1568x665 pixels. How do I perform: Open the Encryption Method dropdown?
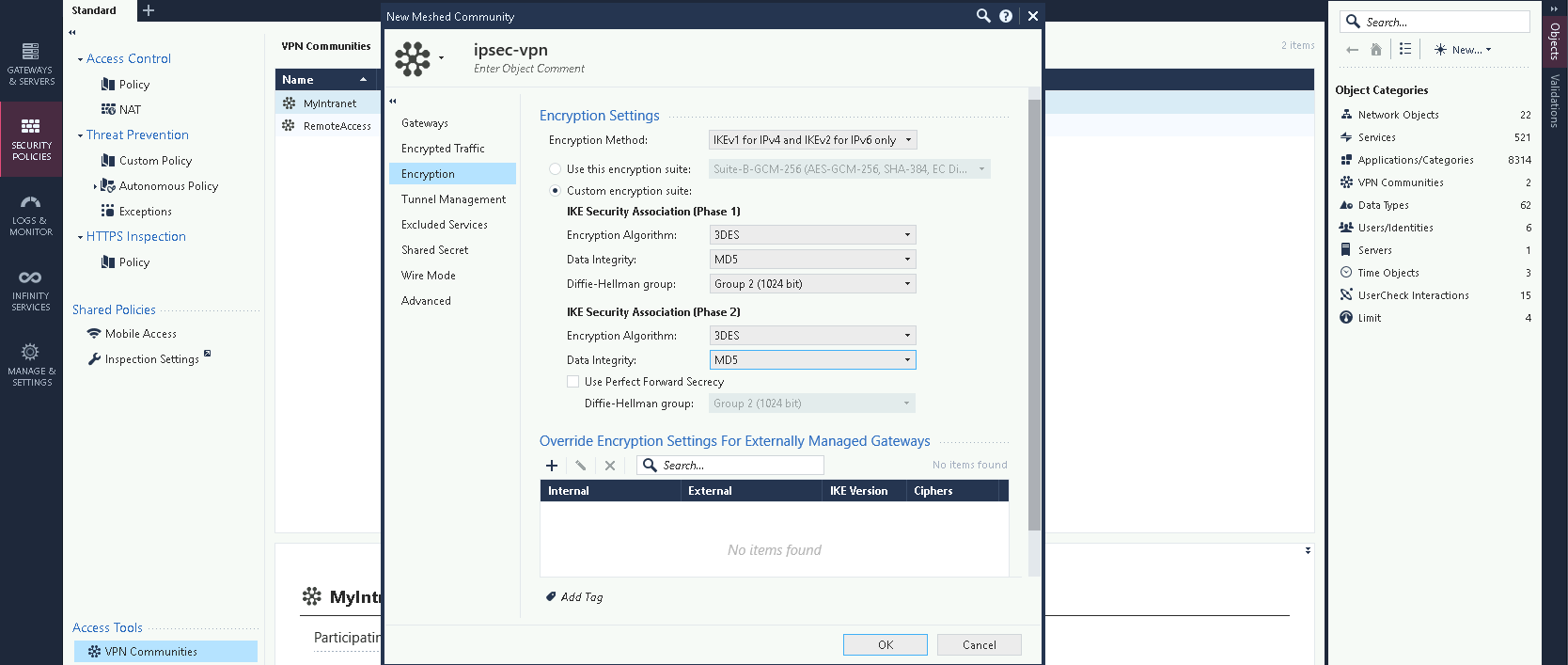tap(812, 140)
